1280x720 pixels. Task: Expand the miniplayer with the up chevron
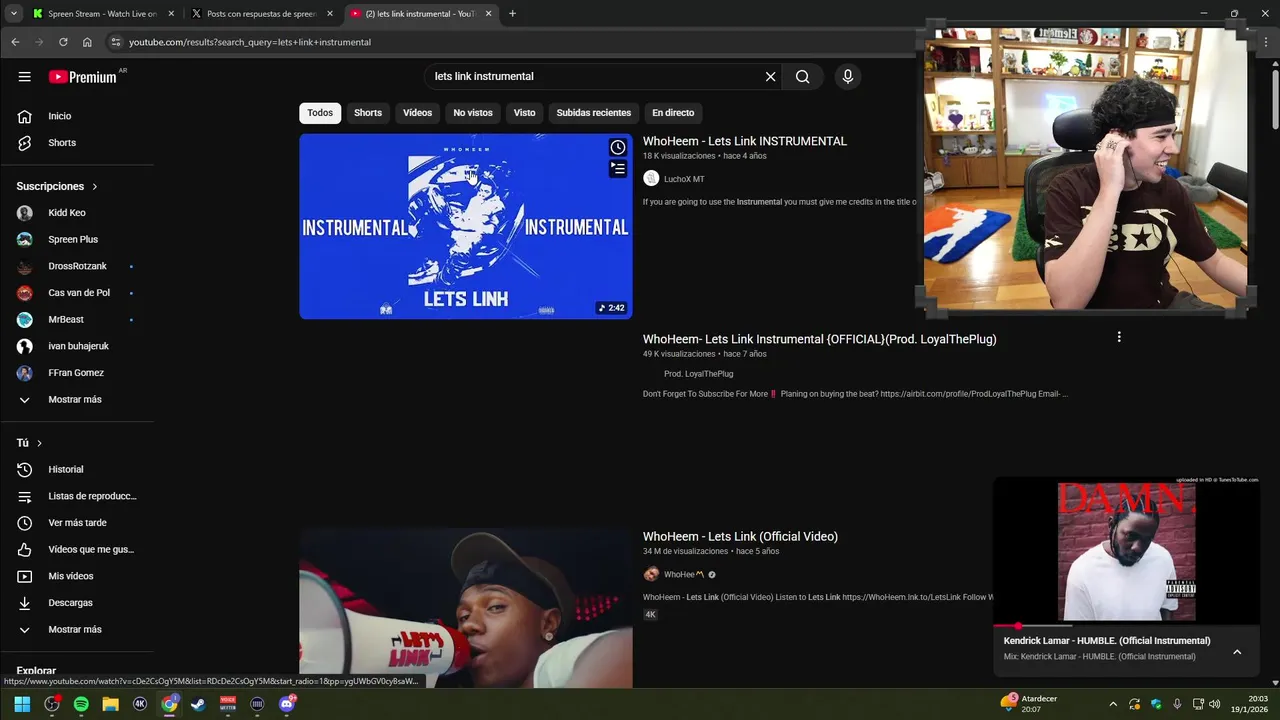[x=1237, y=652]
